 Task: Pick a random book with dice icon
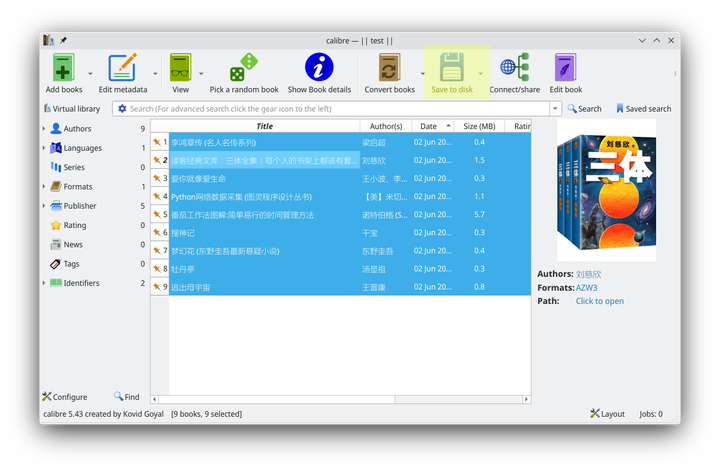[244, 68]
